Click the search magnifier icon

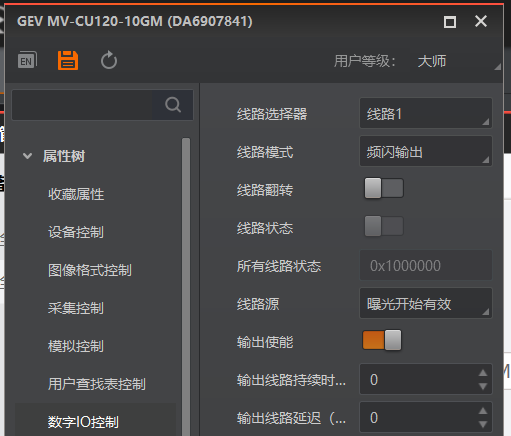tap(173, 105)
